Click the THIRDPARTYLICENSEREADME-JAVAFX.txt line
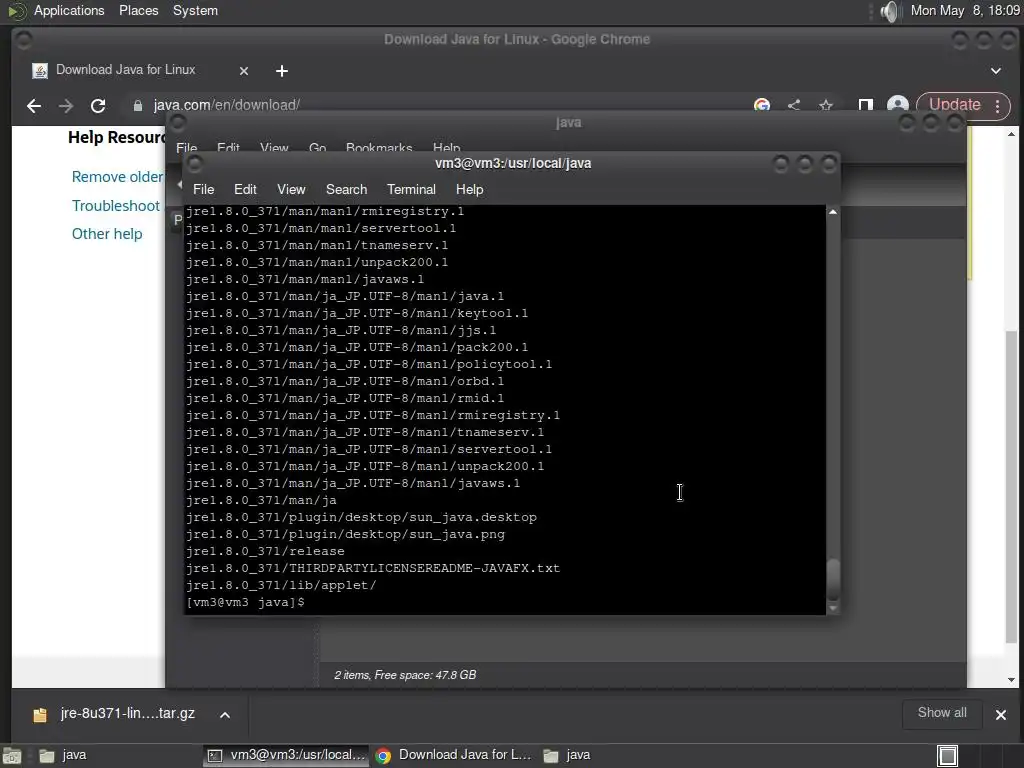The height and width of the screenshot is (768, 1024). (x=373, y=568)
